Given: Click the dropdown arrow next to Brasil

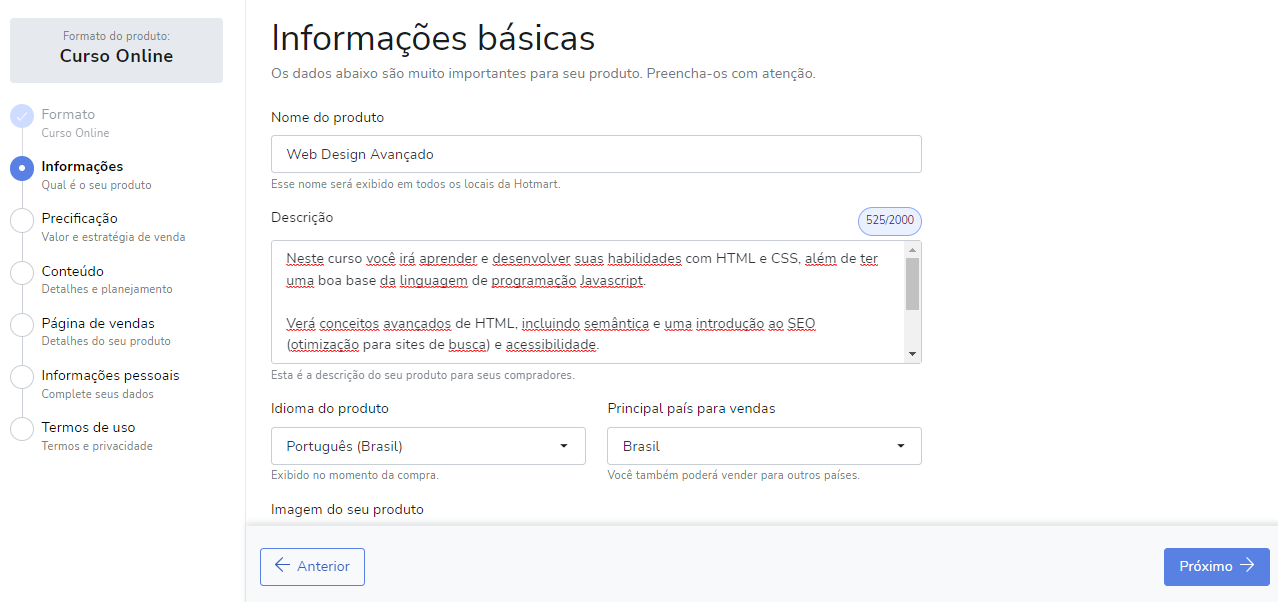Looking at the screenshot, I should pos(900,446).
